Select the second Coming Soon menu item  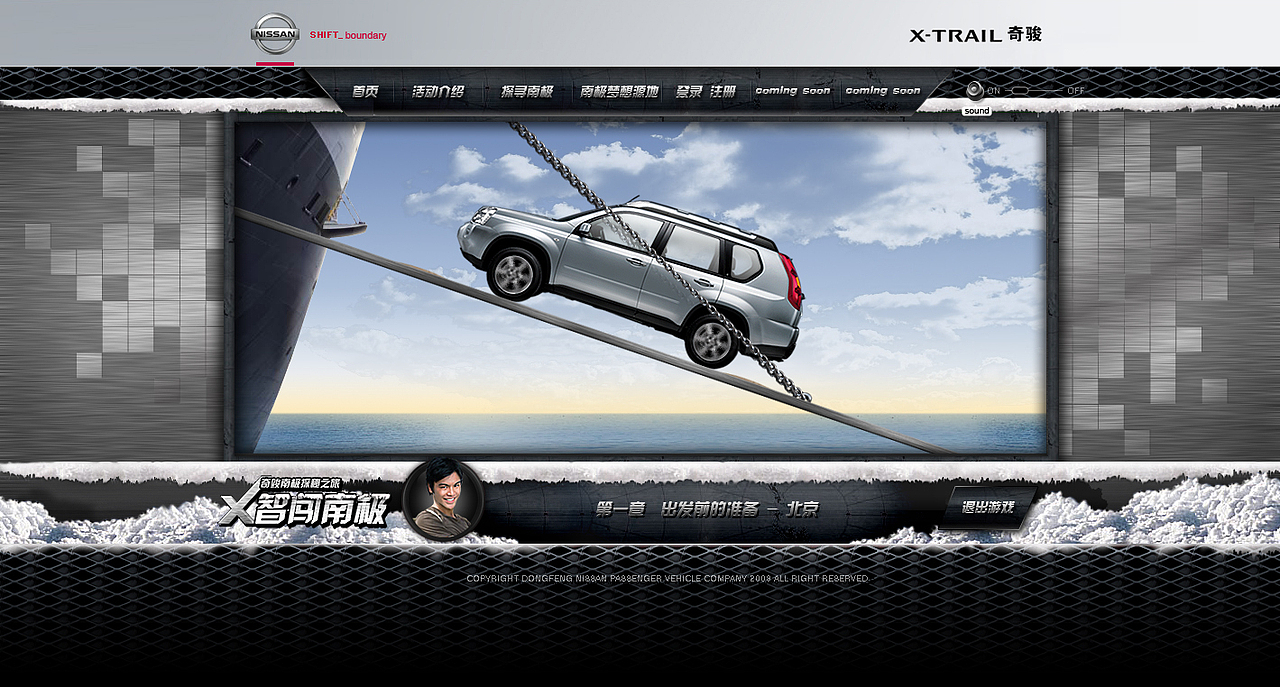tap(883, 91)
